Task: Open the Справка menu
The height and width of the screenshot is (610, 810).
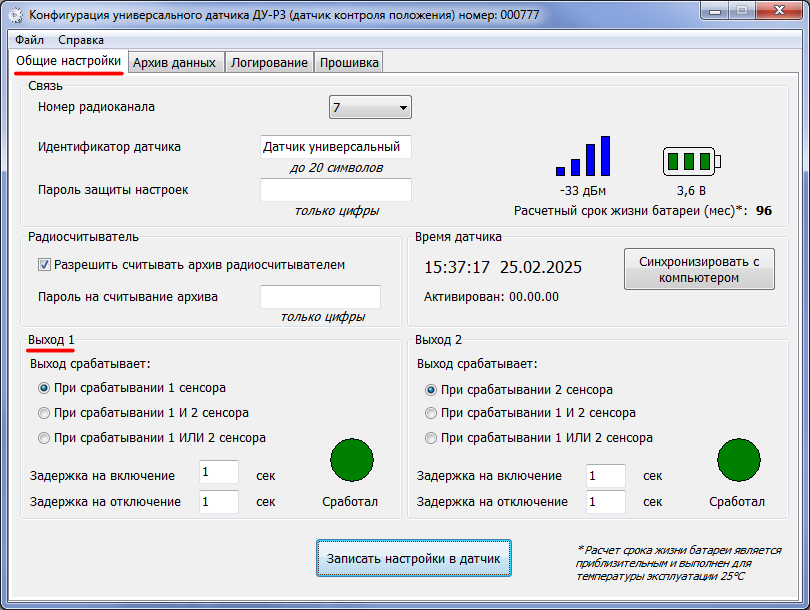Action: 81,40
